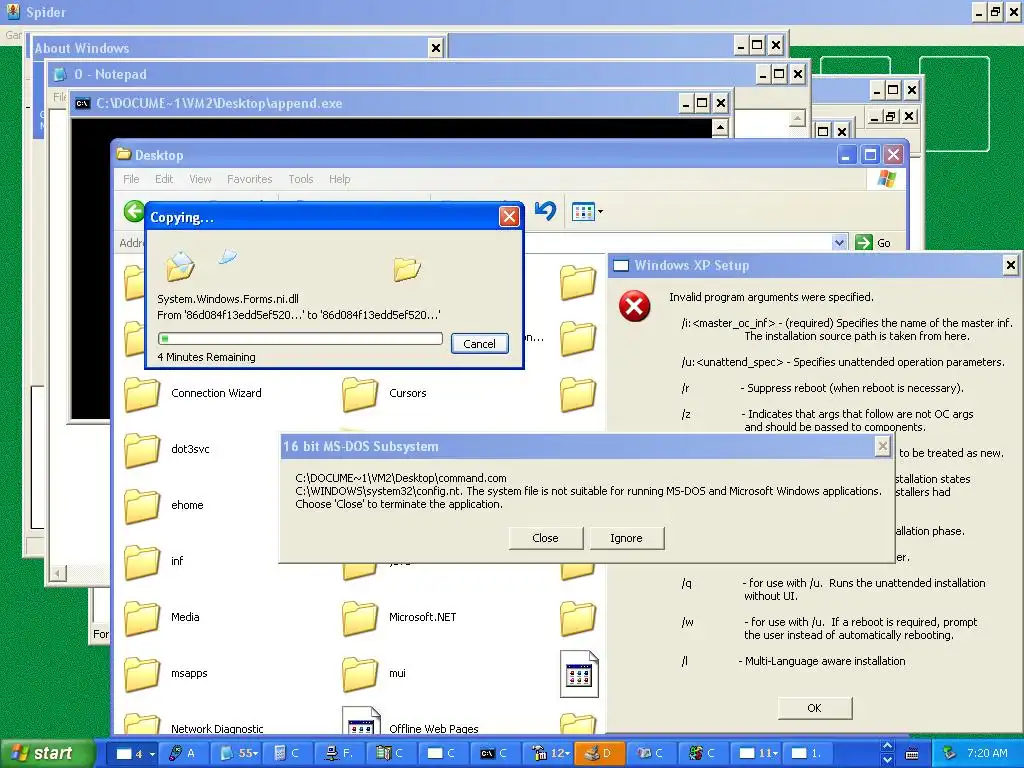1024x768 pixels.
Task: Open the Edit menu in Desktop window
Action: coord(164,179)
